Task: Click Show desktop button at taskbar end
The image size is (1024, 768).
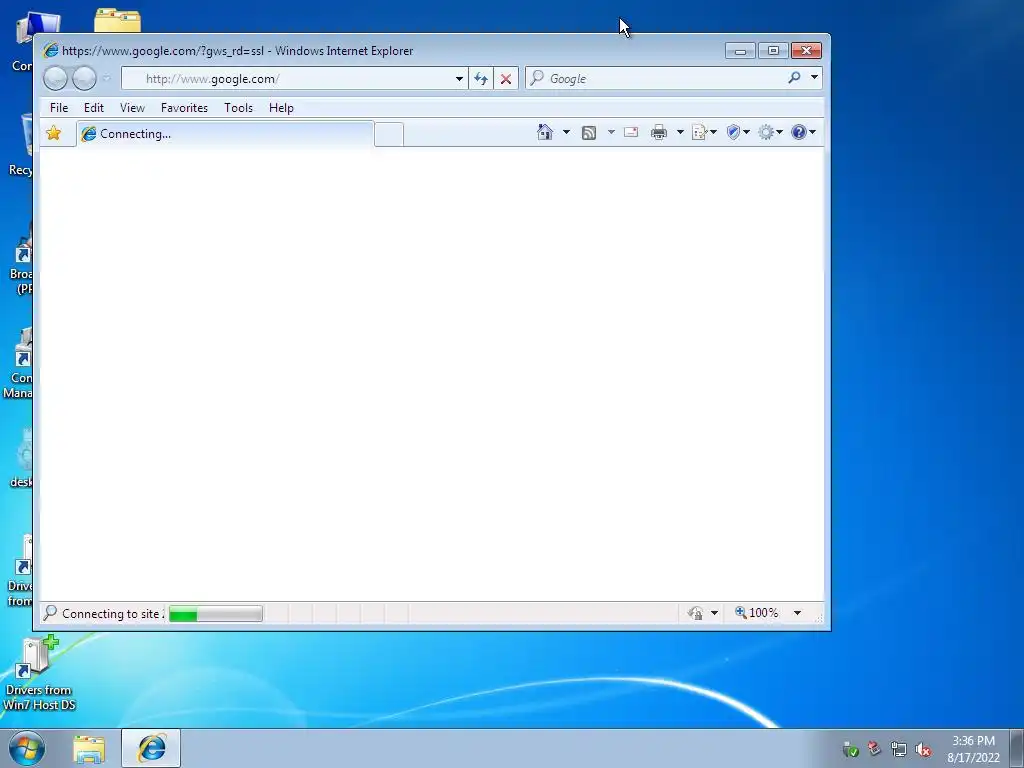Action: tap(1017, 748)
